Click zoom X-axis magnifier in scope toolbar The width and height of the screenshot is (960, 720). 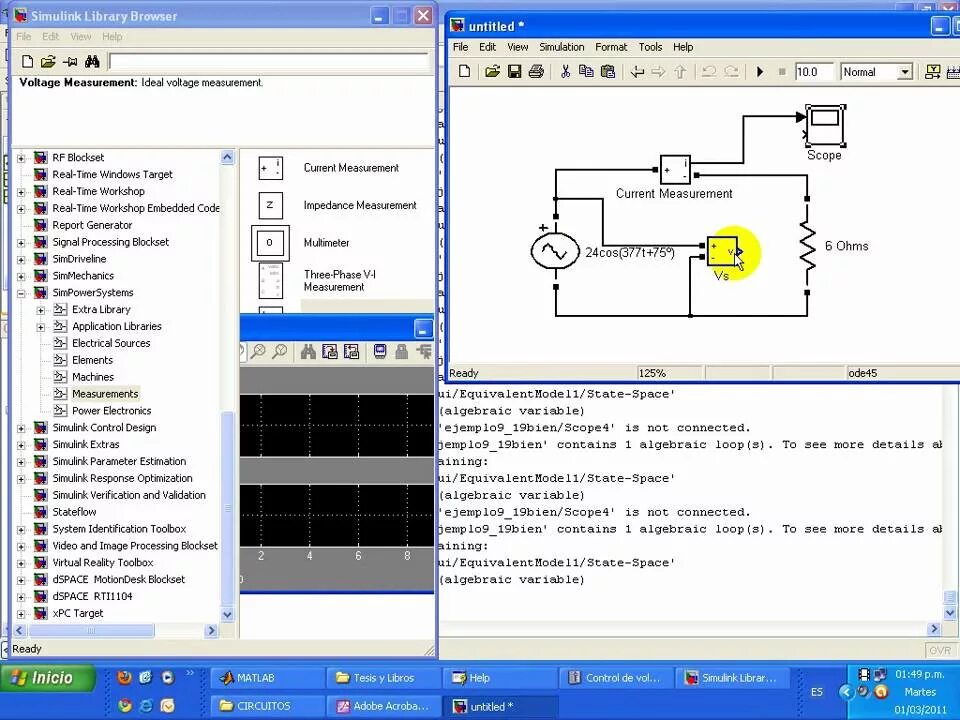[x=258, y=351]
